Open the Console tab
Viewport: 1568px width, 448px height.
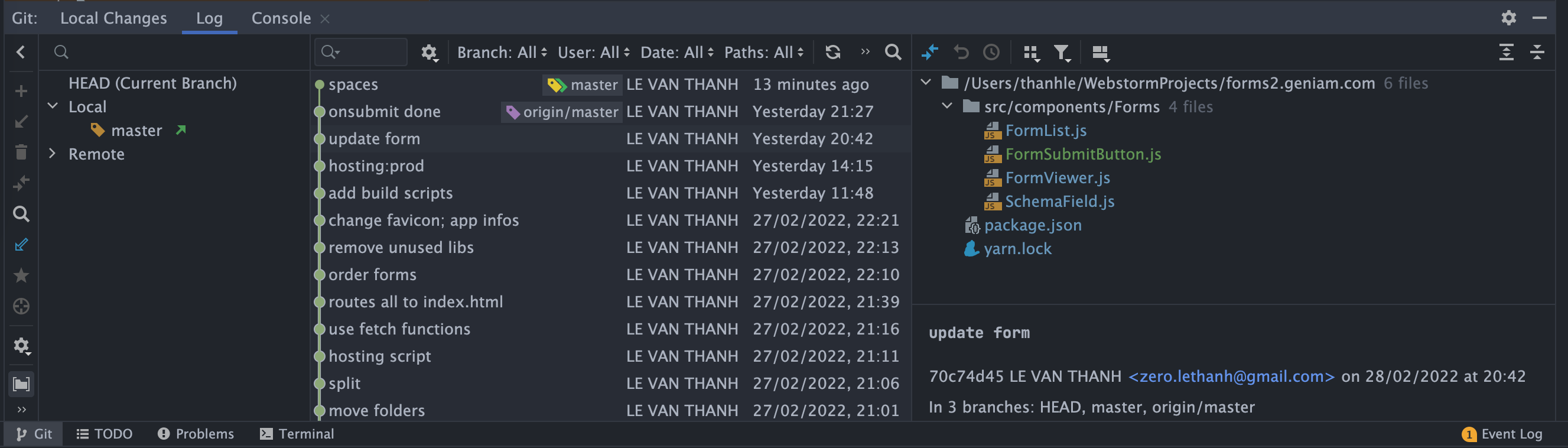[281, 18]
